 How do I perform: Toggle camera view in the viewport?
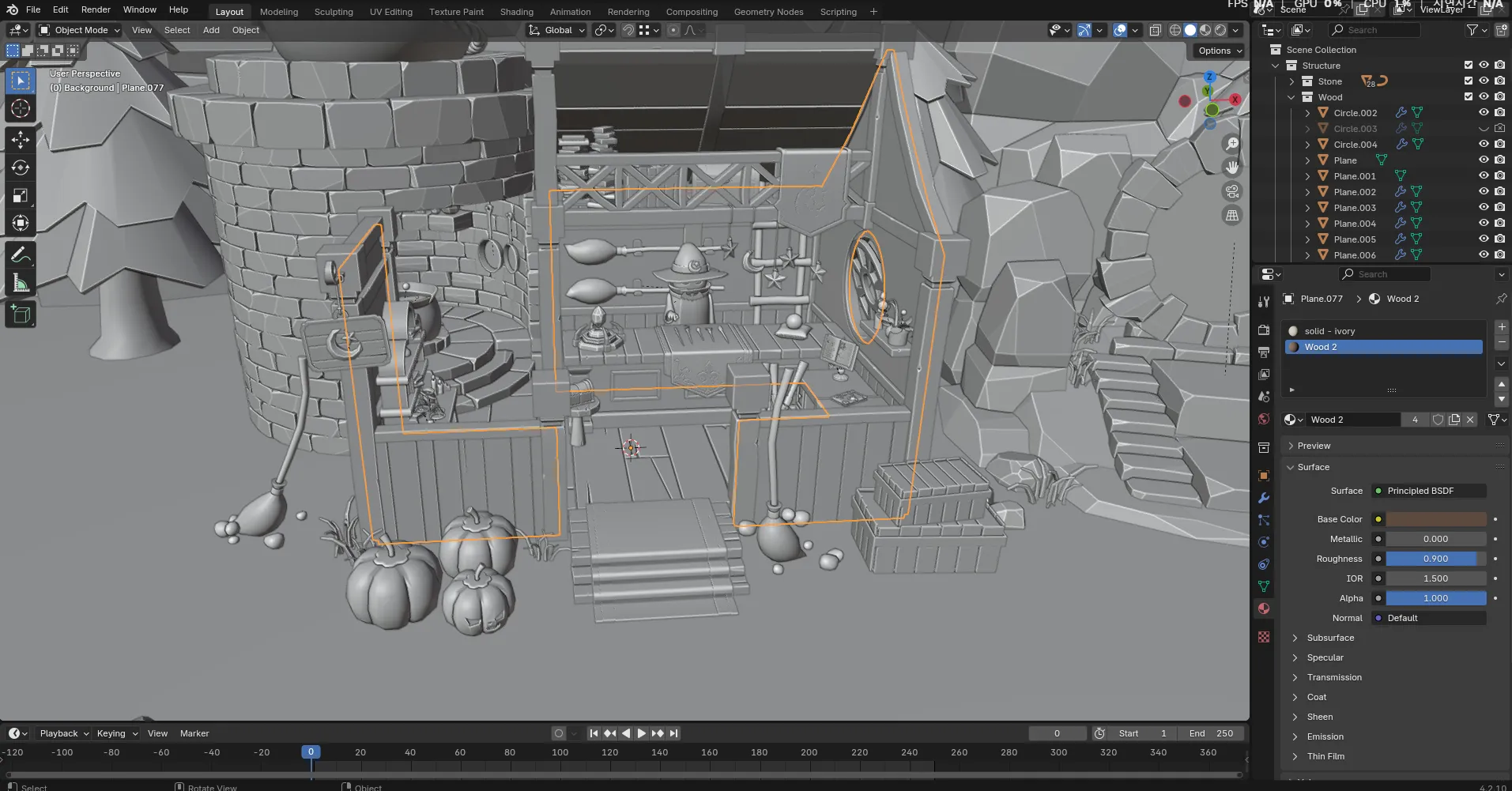tap(1232, 191)
